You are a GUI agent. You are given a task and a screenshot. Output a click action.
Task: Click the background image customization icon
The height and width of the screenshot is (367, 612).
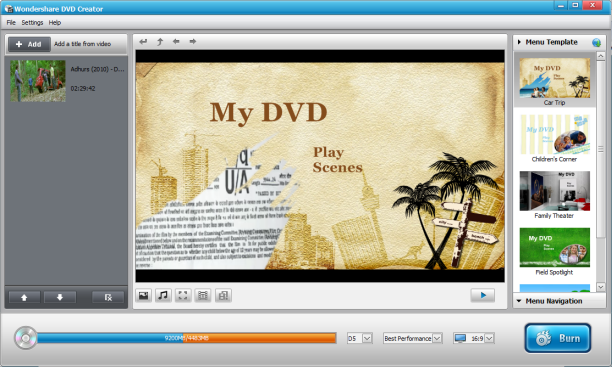click(x=143, y=296)
